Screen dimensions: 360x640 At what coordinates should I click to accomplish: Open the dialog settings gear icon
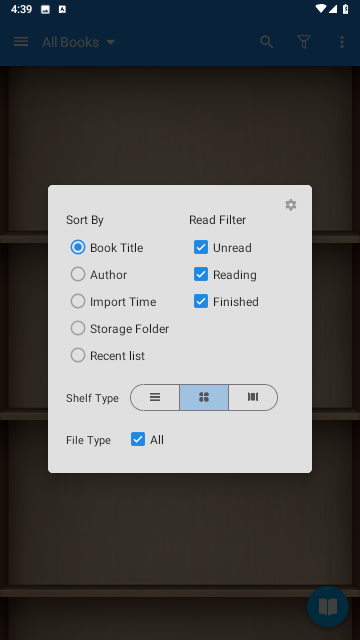coord(291,205)
